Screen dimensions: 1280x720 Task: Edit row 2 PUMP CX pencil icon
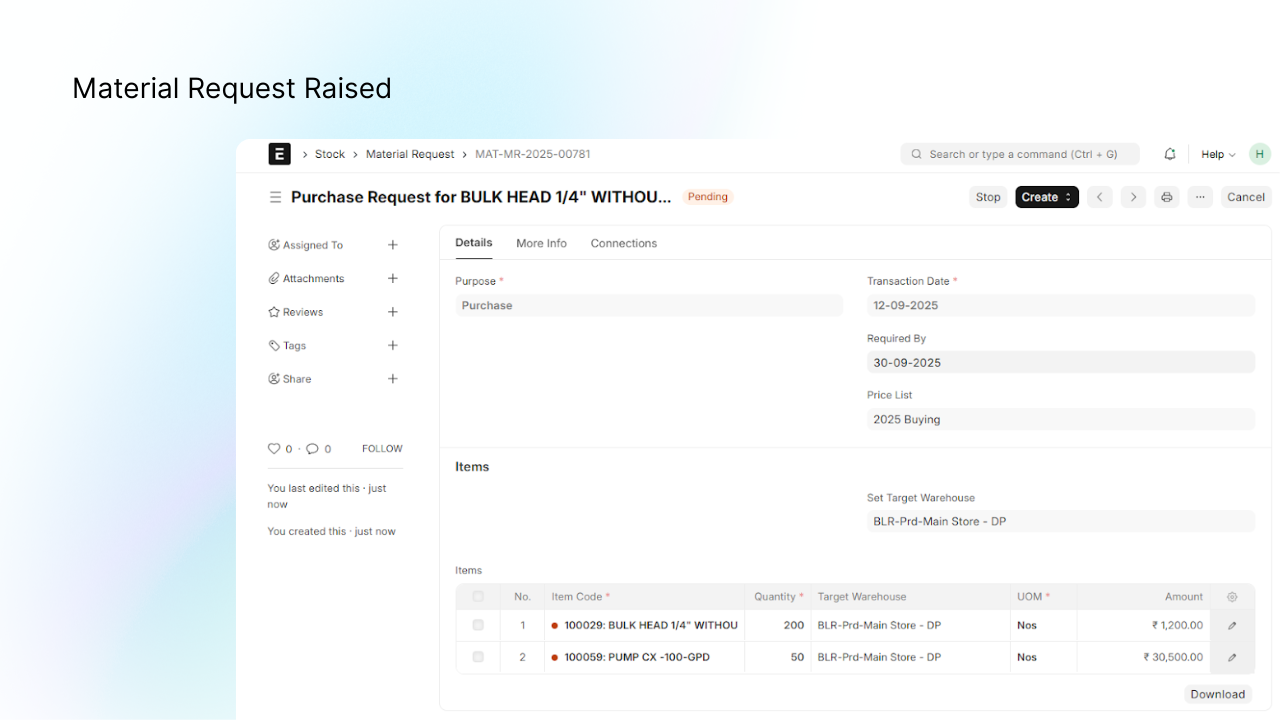coord(1232,658)
